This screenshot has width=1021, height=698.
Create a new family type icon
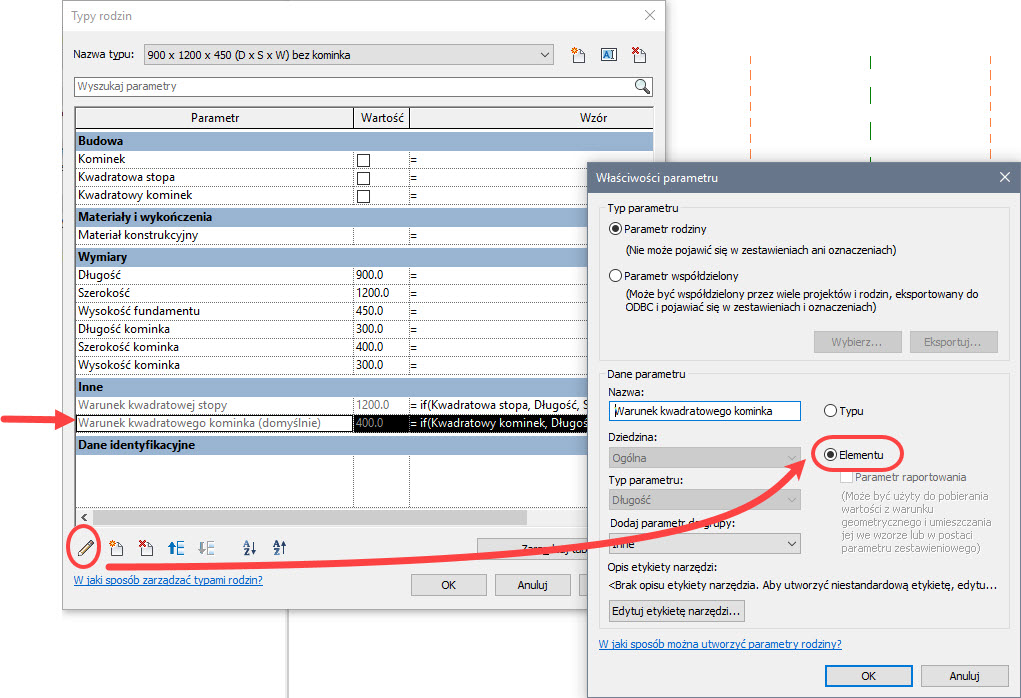577,55
